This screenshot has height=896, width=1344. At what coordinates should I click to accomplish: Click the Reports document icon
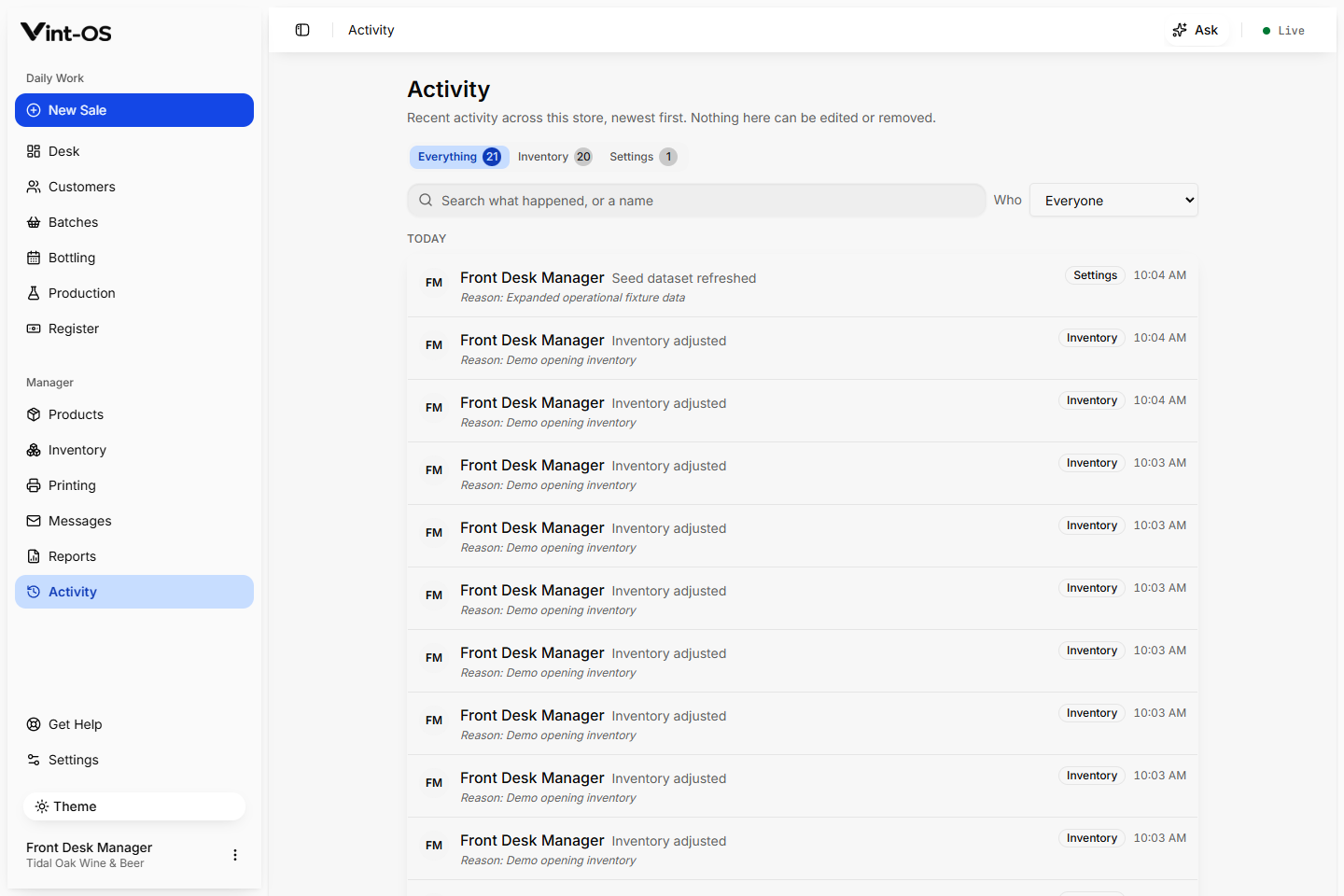click(x=34, y=556)
